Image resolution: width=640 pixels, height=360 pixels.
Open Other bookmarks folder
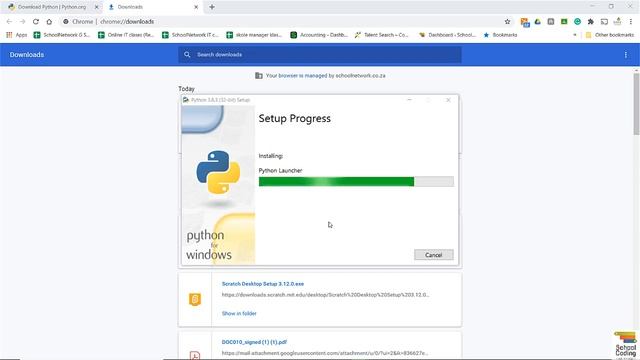[610, 35]
